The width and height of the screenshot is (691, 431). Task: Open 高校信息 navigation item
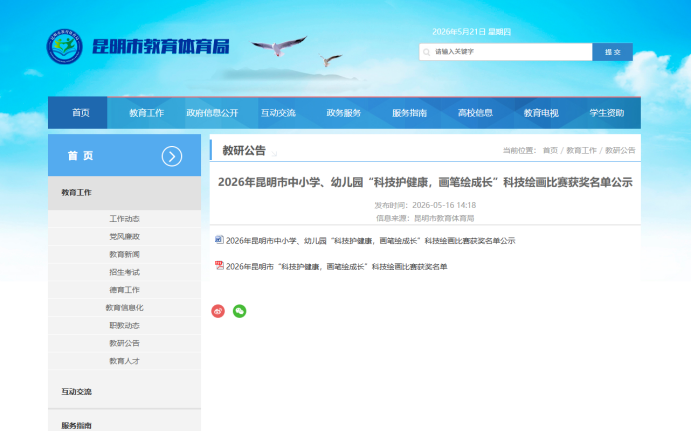[x=475, y=113]
